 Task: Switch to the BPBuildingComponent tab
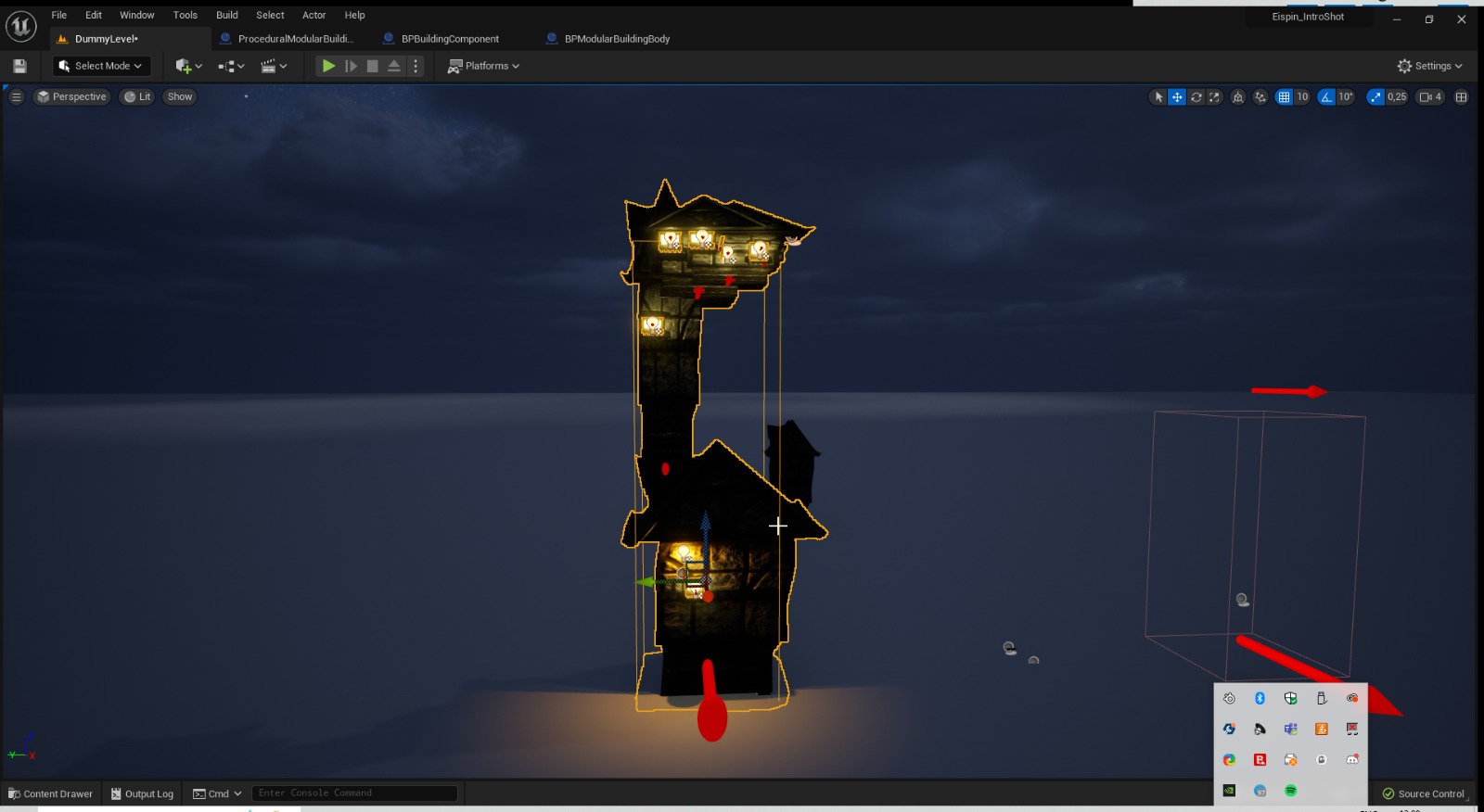click(x=450, y=39)
